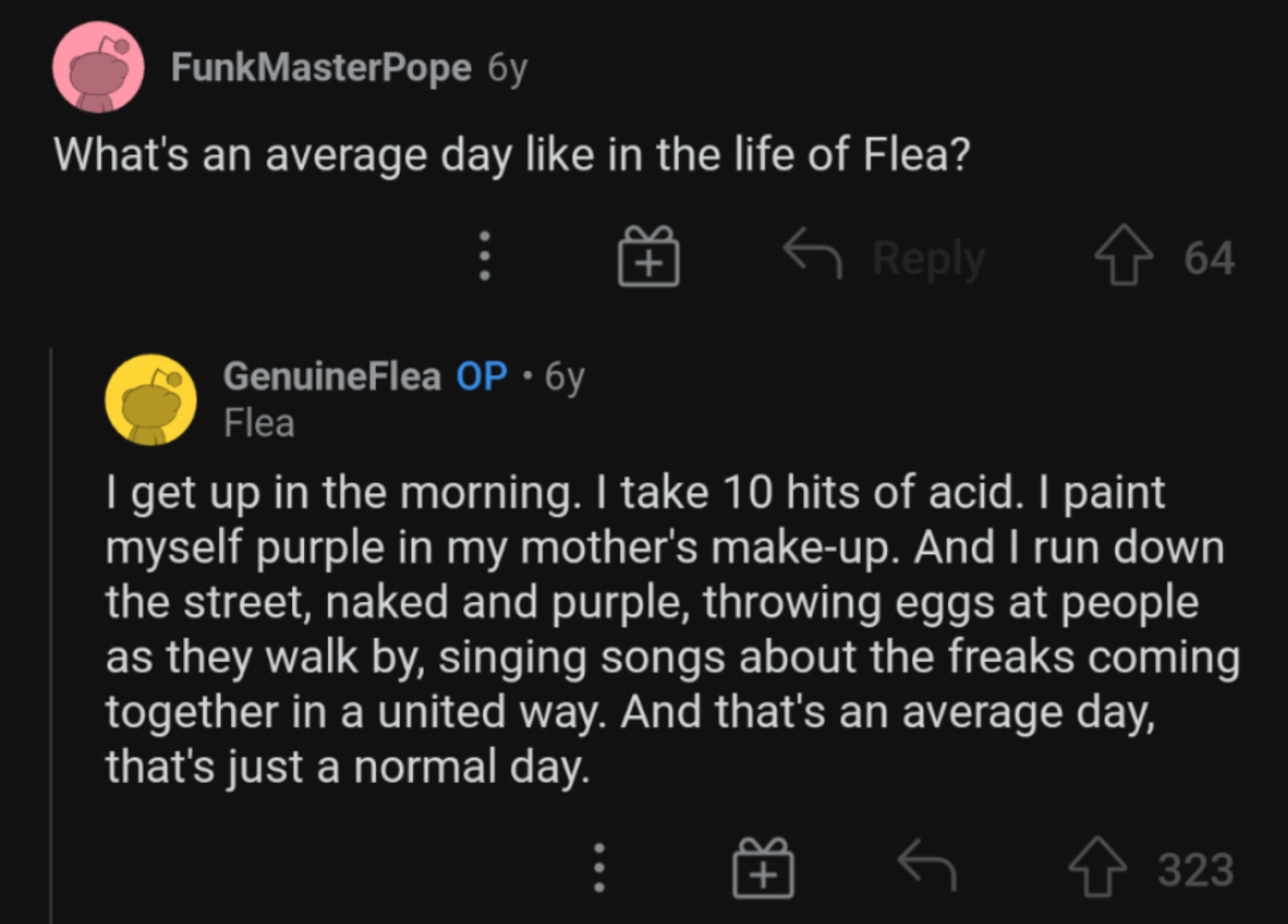Click the question text about Flea's day
This screenshot has width=1288, height=924.
tap(511, 155)
